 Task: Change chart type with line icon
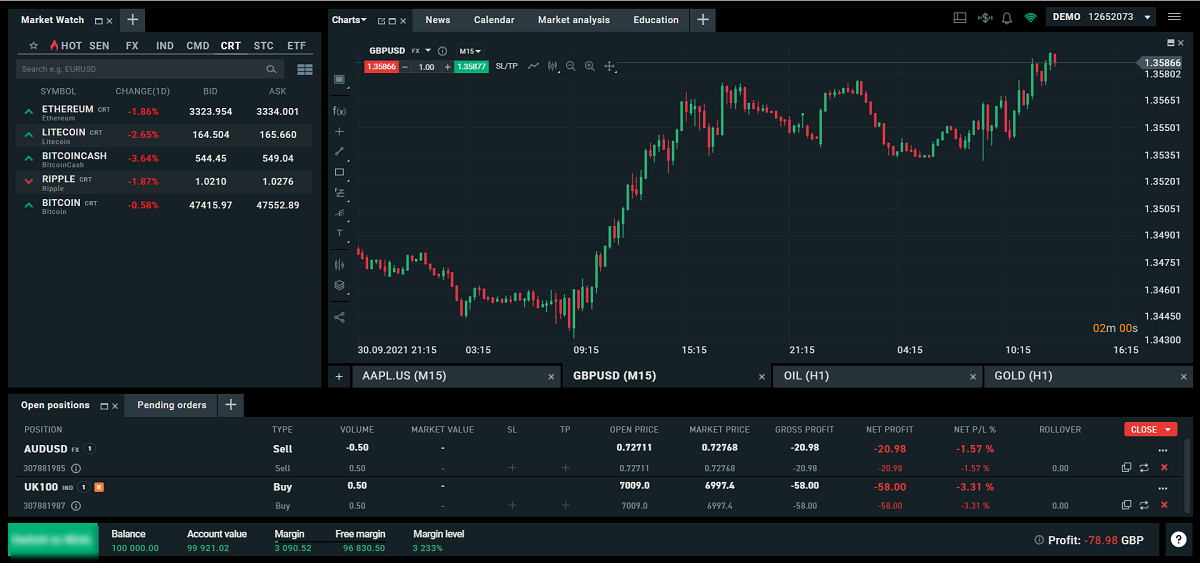pos(534,66)
